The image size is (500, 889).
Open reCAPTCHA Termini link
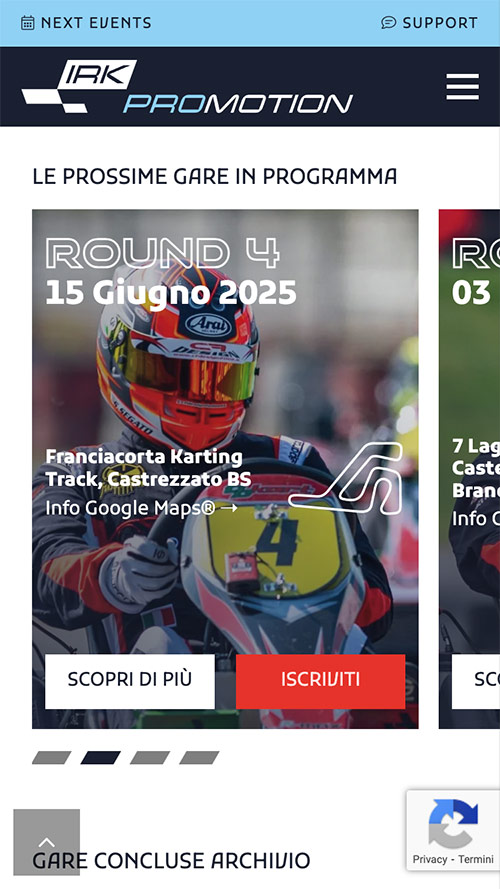tap(476, 860)
